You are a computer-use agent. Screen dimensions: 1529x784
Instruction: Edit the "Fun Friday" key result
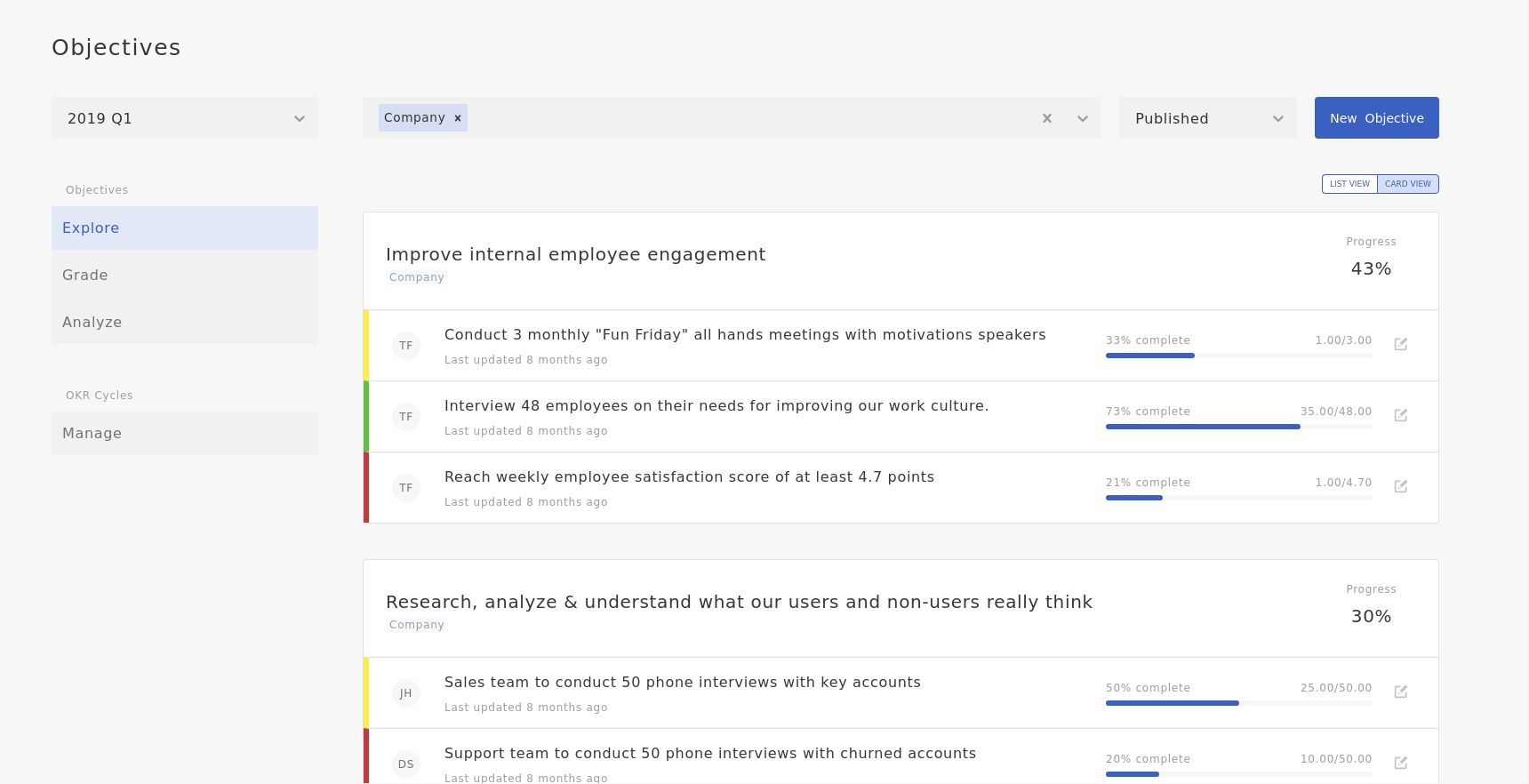[1400, 344]
